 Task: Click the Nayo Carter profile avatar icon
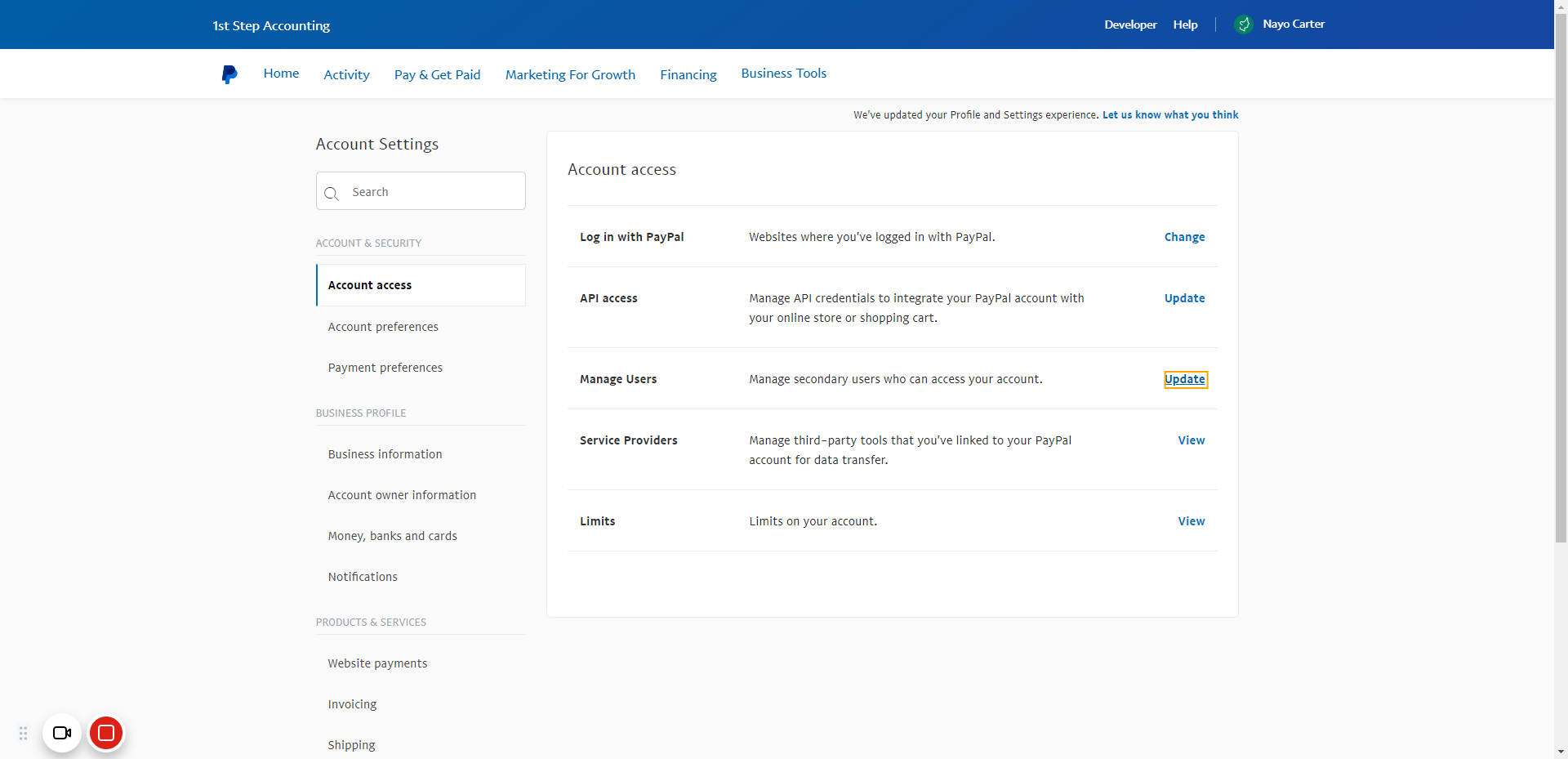[x=1243, y=25]
